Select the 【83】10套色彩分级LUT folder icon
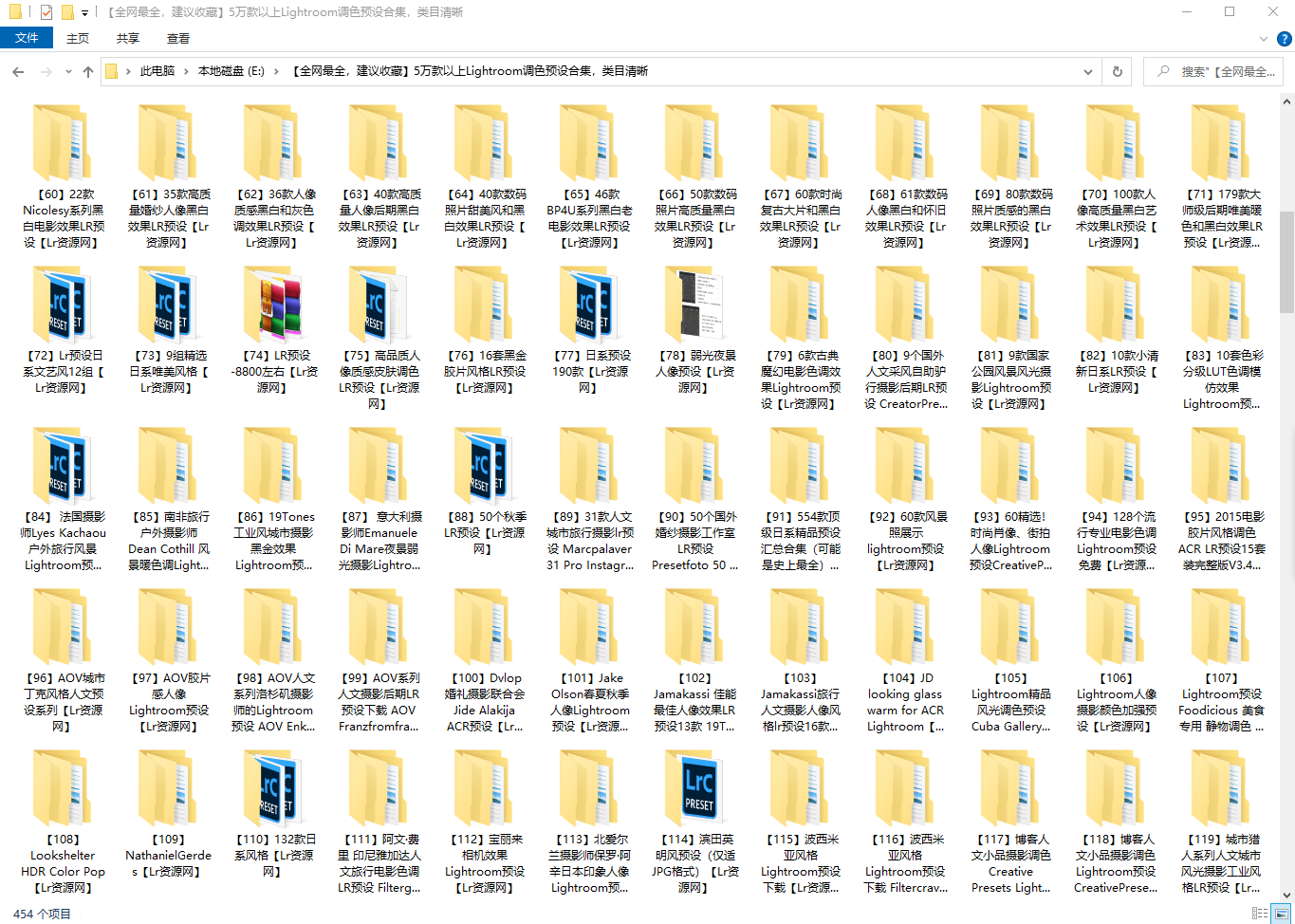 click(1221, 305)
